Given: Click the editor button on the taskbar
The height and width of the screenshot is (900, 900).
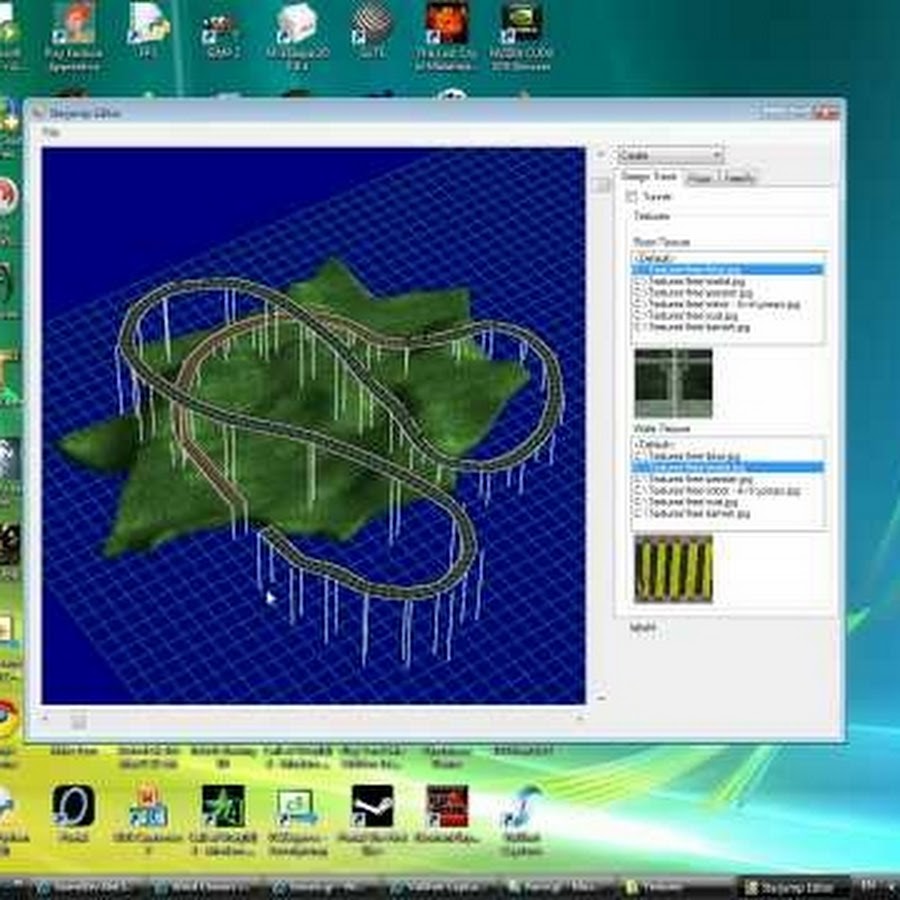Looking at the screenshot, I should [x=794, y=886].
